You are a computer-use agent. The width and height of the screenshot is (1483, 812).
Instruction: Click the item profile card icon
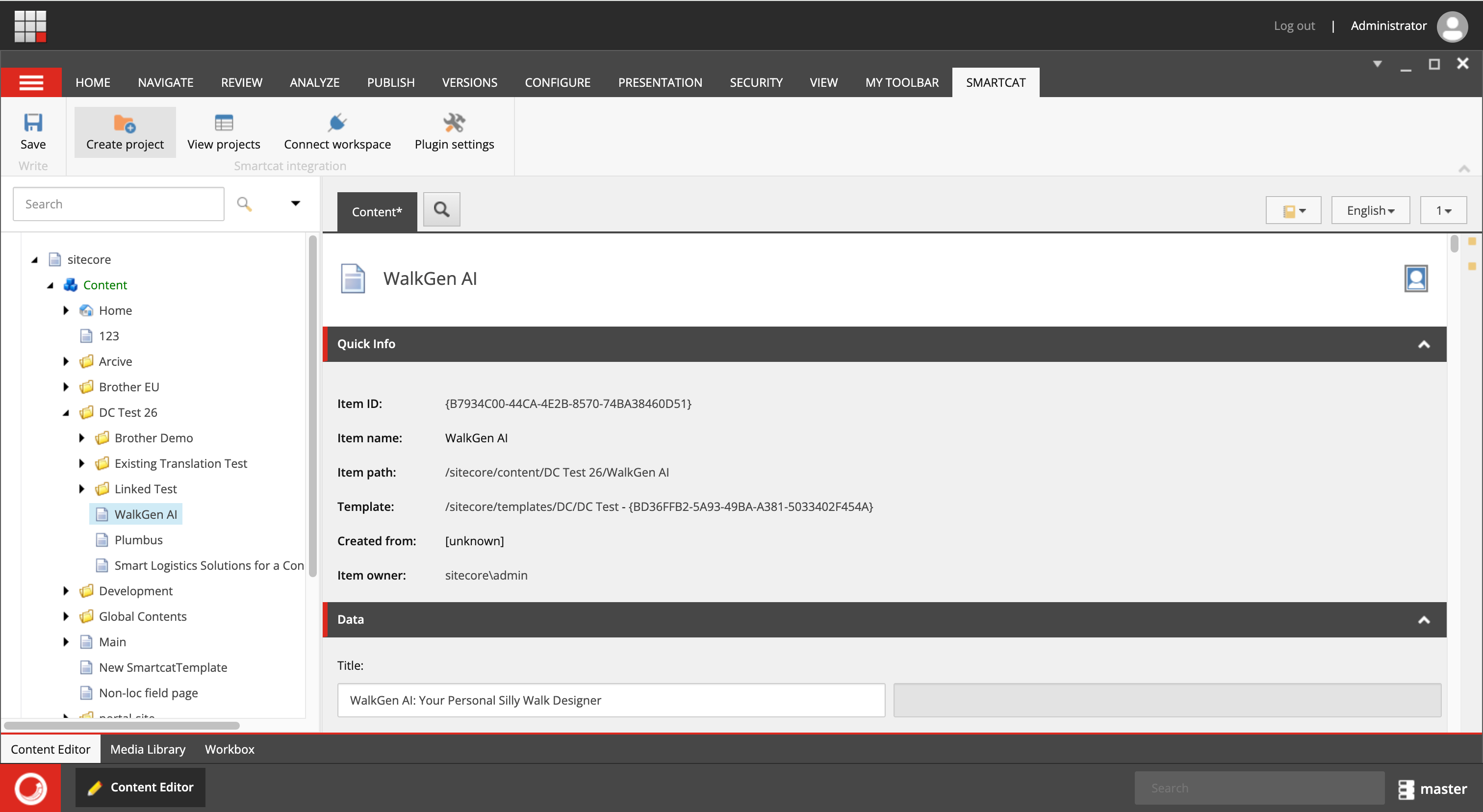click(1416, 279)
